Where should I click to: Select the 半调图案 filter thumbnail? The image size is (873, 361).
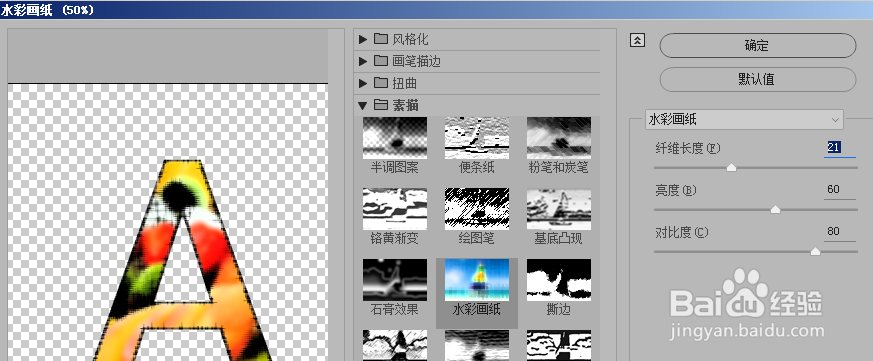tap(395, 138)
